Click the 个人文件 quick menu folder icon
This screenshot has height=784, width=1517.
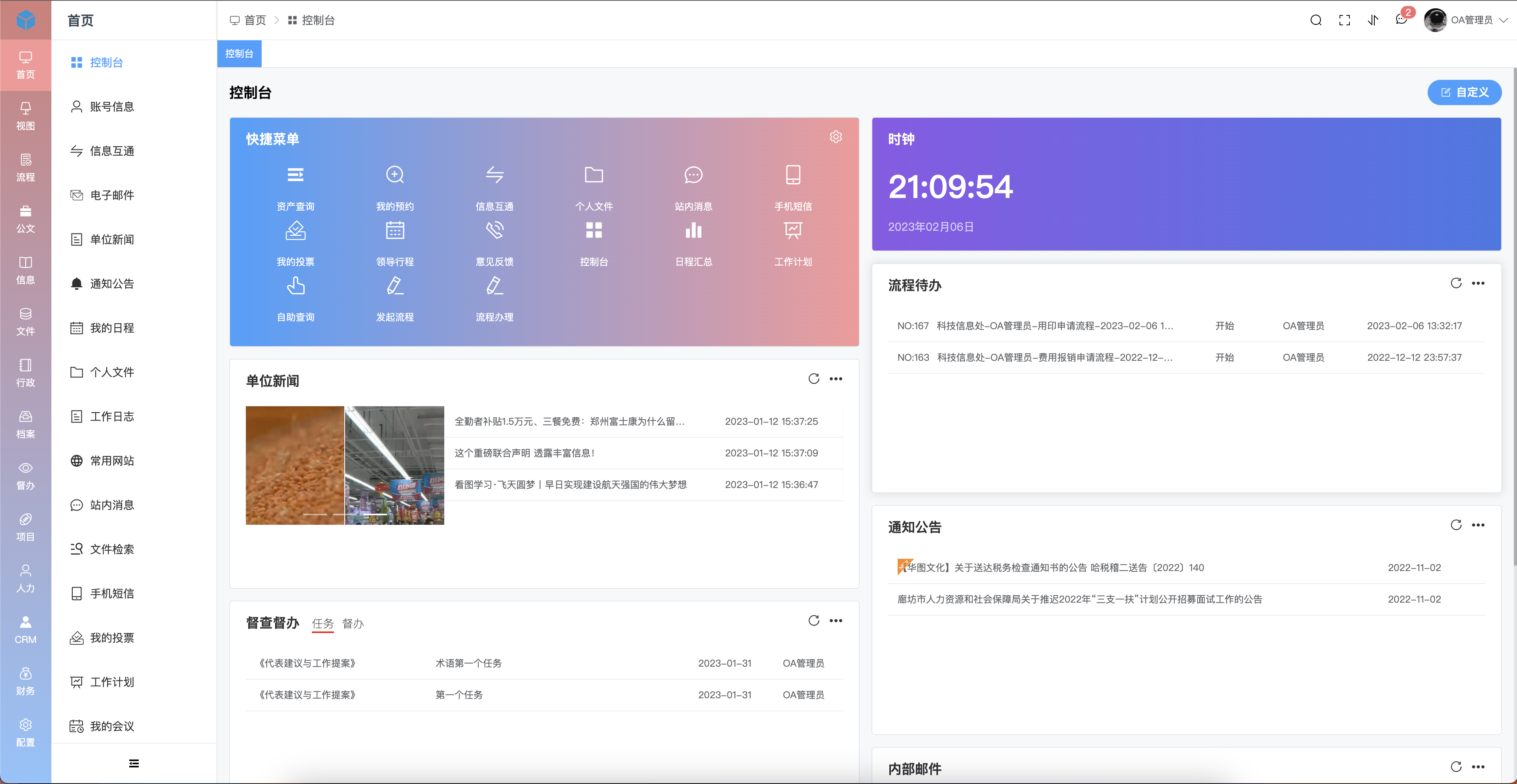coord(594,175)
